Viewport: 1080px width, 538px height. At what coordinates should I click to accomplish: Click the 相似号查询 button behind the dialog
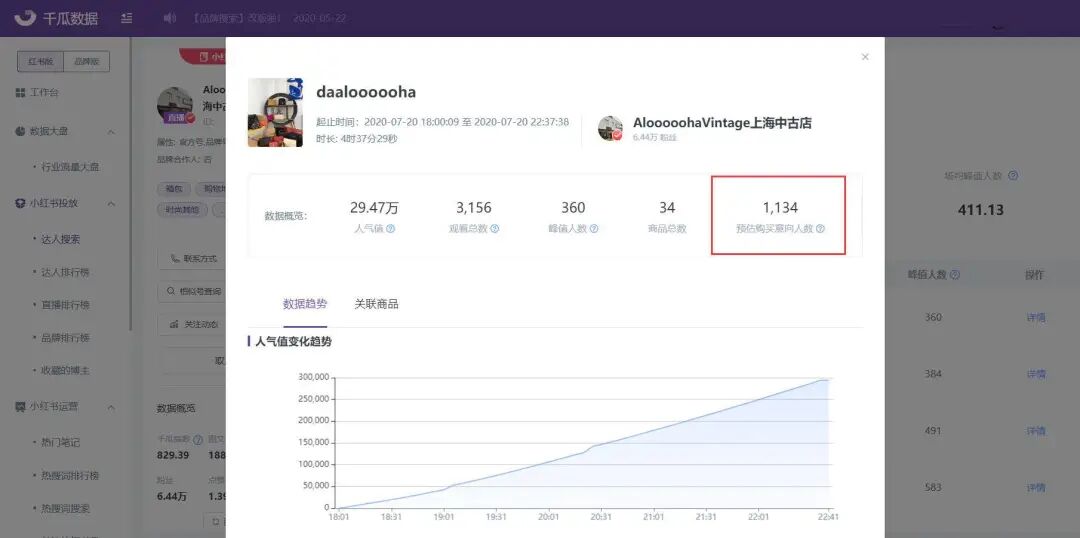coord(192,292)
